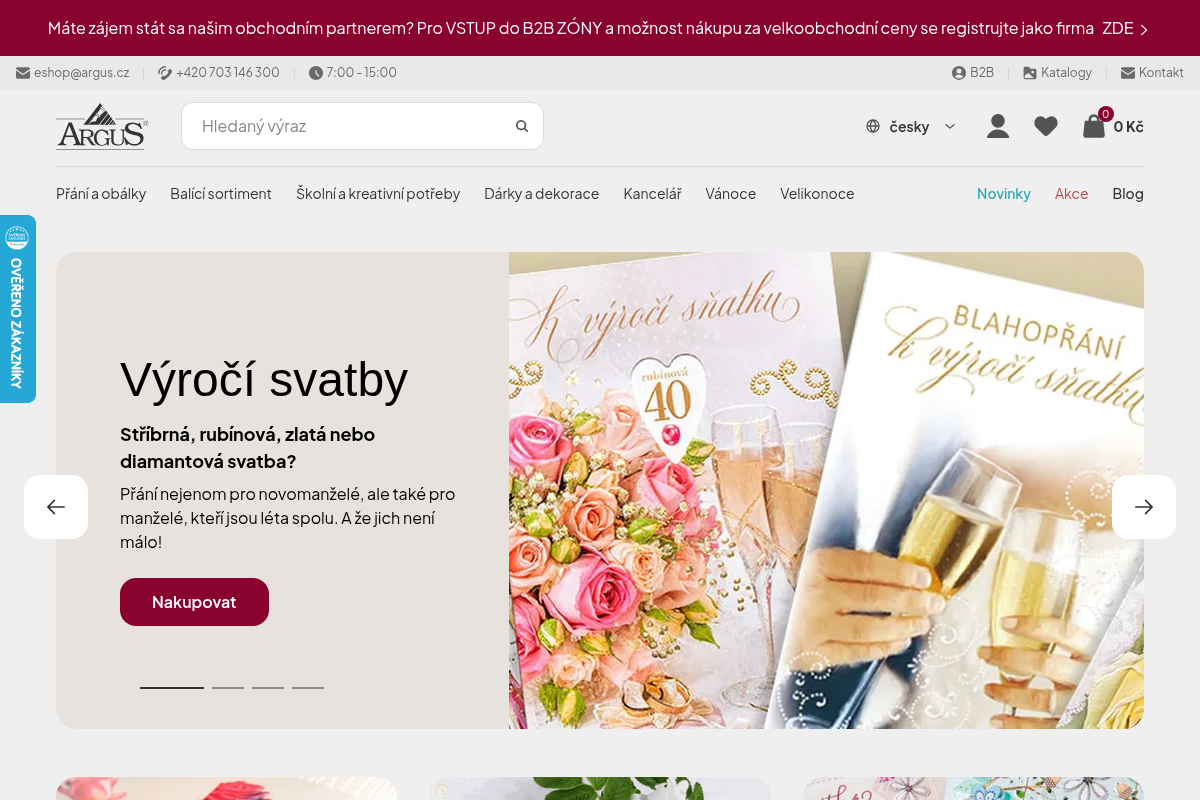Screen dimensions: 1200x800
Task: Open the Blog link
Action: pos(1128,194)
